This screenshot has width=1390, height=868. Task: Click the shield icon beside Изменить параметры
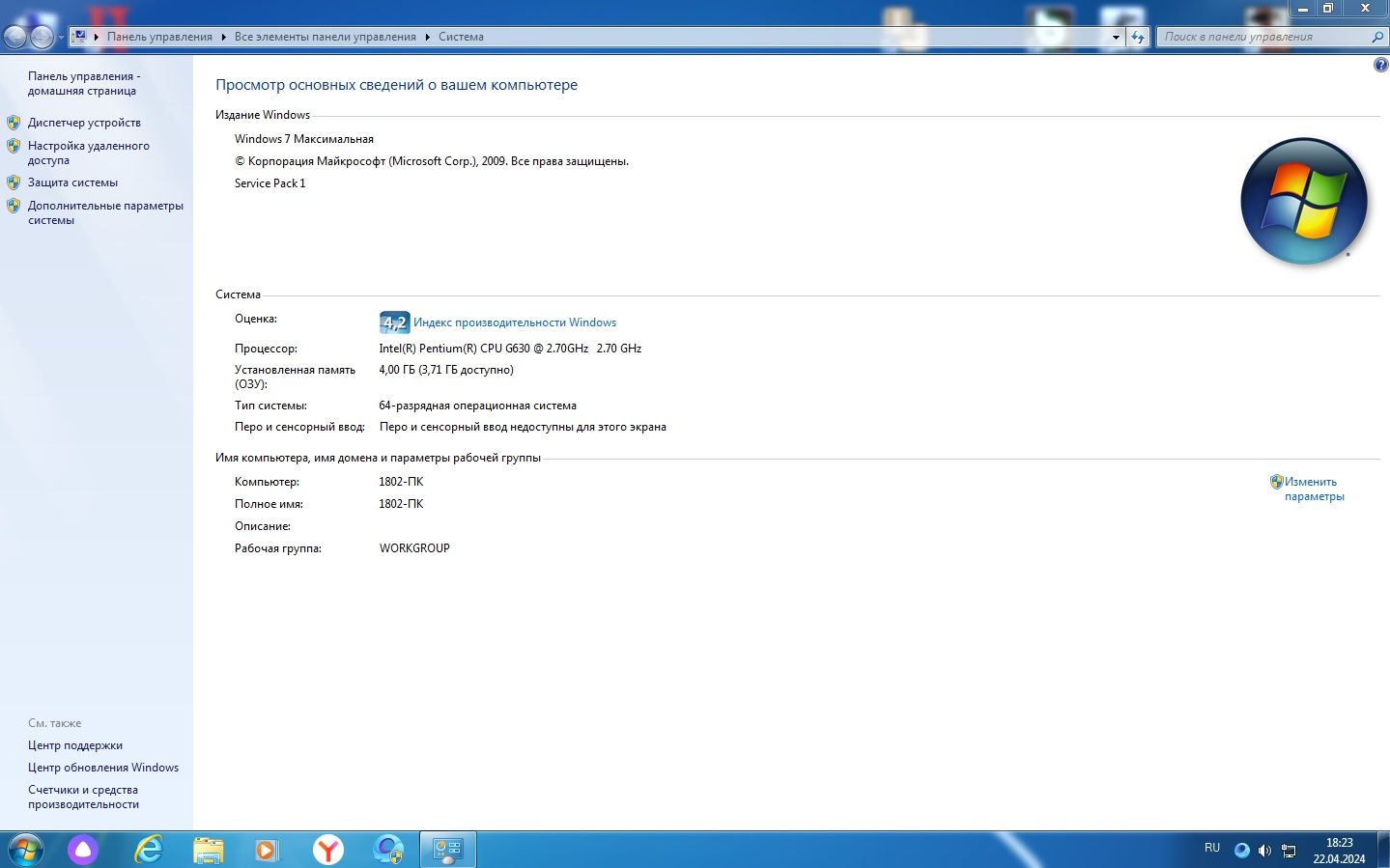point(1276,482)
